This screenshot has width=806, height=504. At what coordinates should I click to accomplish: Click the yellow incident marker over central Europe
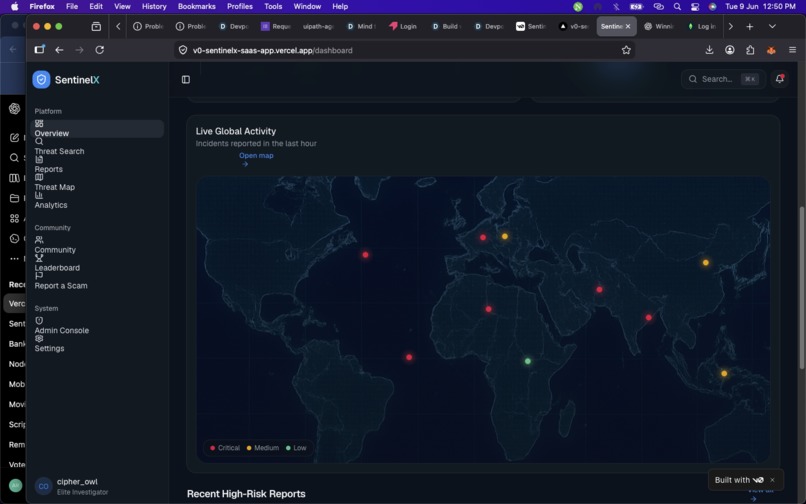pyautogui.click(x=505, y=237)
